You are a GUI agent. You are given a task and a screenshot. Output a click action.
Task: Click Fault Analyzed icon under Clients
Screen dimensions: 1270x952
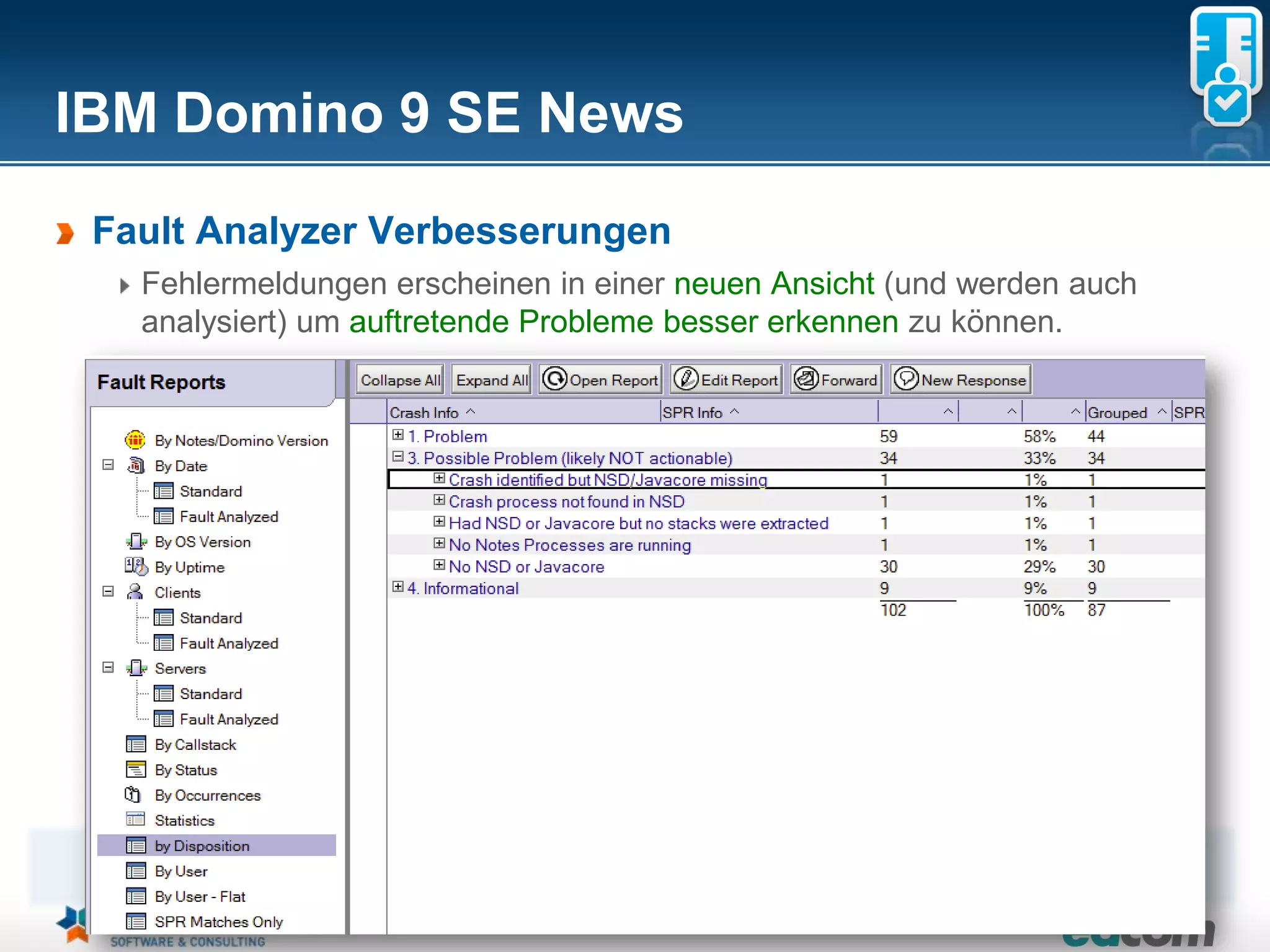point(163,643)
